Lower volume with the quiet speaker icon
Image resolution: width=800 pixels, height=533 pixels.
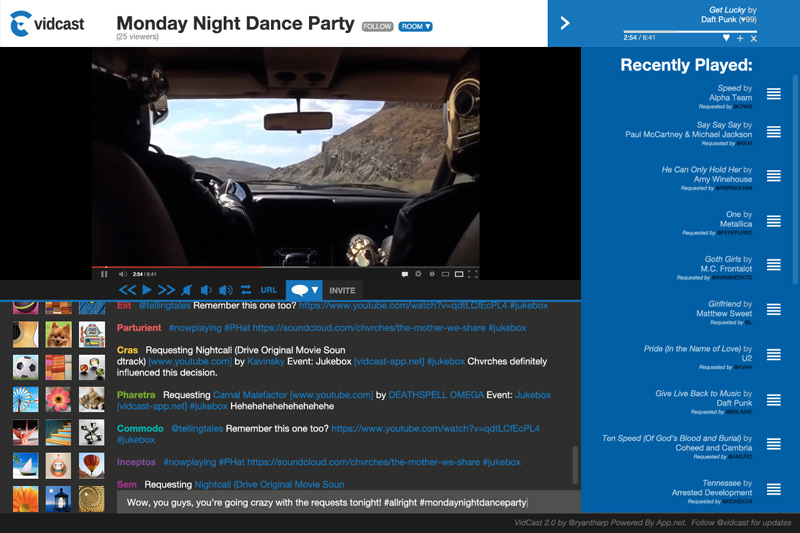[x=206, y=290]
